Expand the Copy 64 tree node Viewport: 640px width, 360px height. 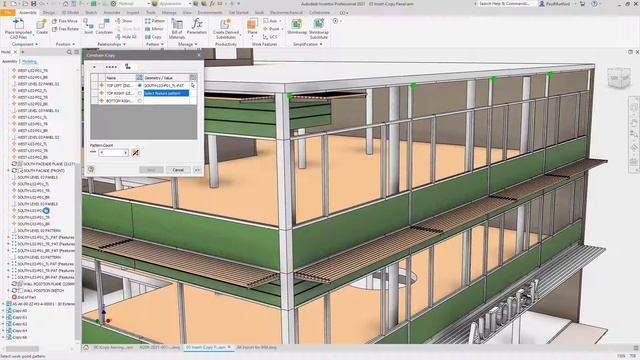pos(3,331)
